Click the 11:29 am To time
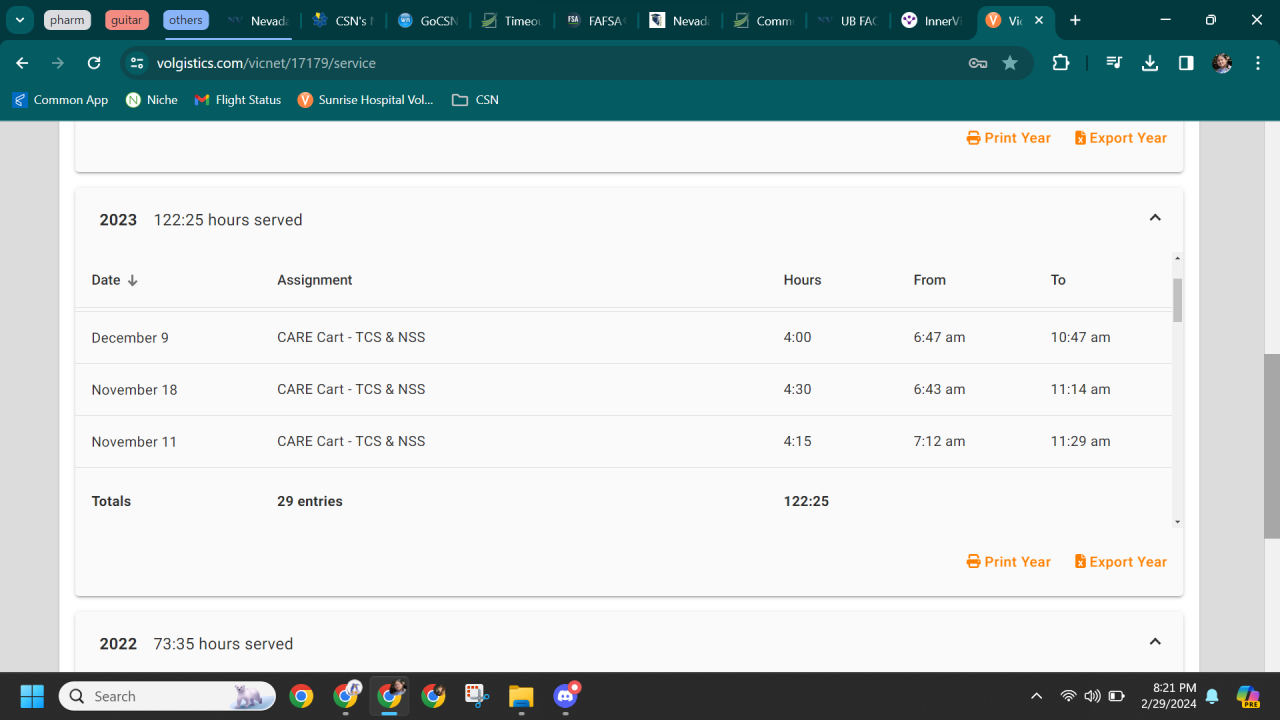 (x=1080, y=442)
